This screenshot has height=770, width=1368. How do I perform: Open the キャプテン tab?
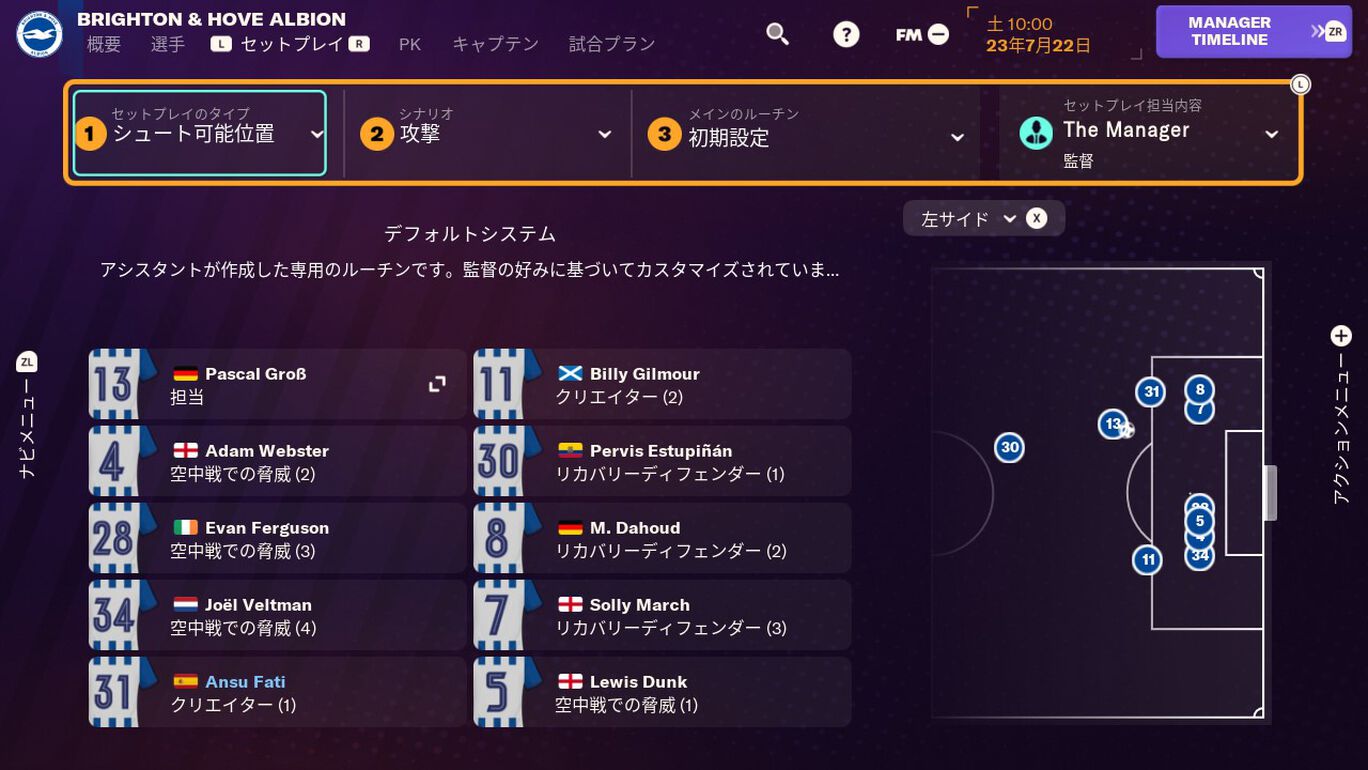495,44
